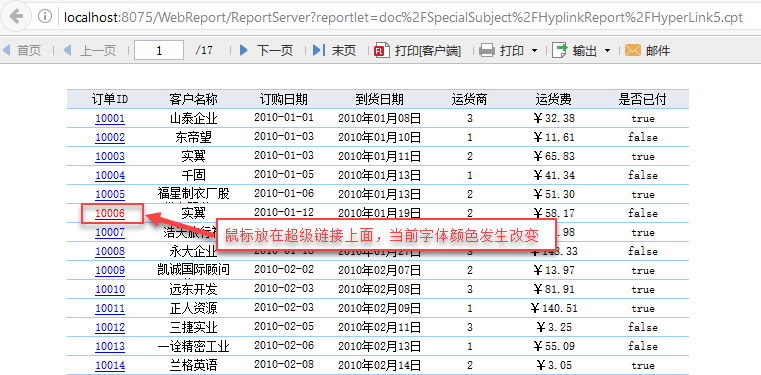Click freight value ￥140.51

554,308
